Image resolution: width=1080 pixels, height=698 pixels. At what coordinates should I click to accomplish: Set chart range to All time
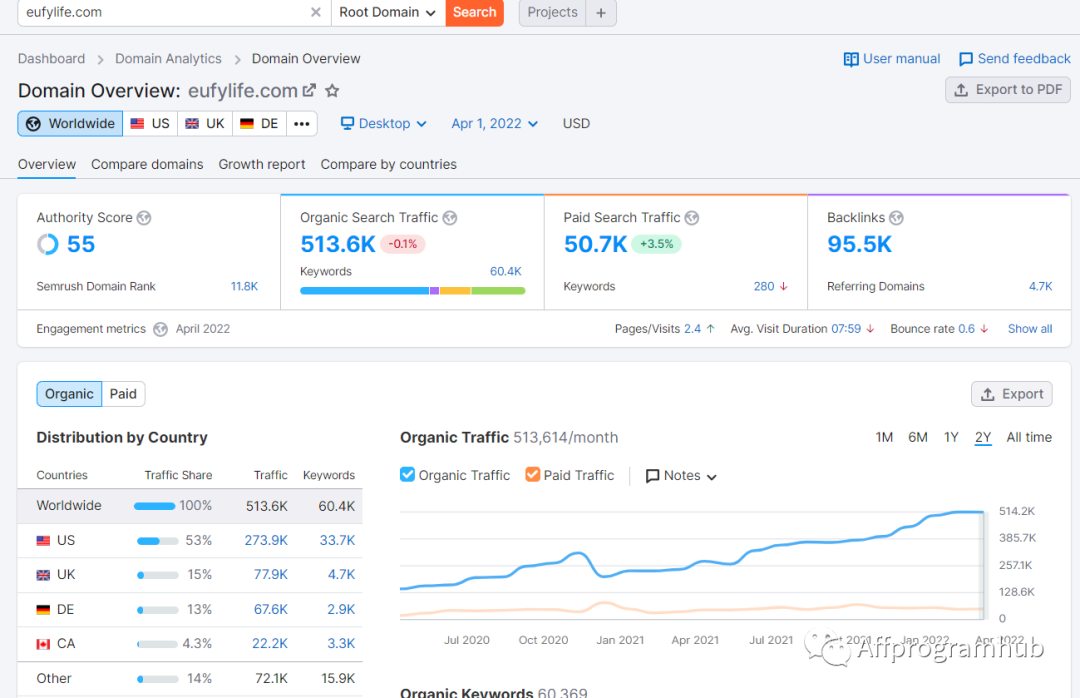point(1029,438)
